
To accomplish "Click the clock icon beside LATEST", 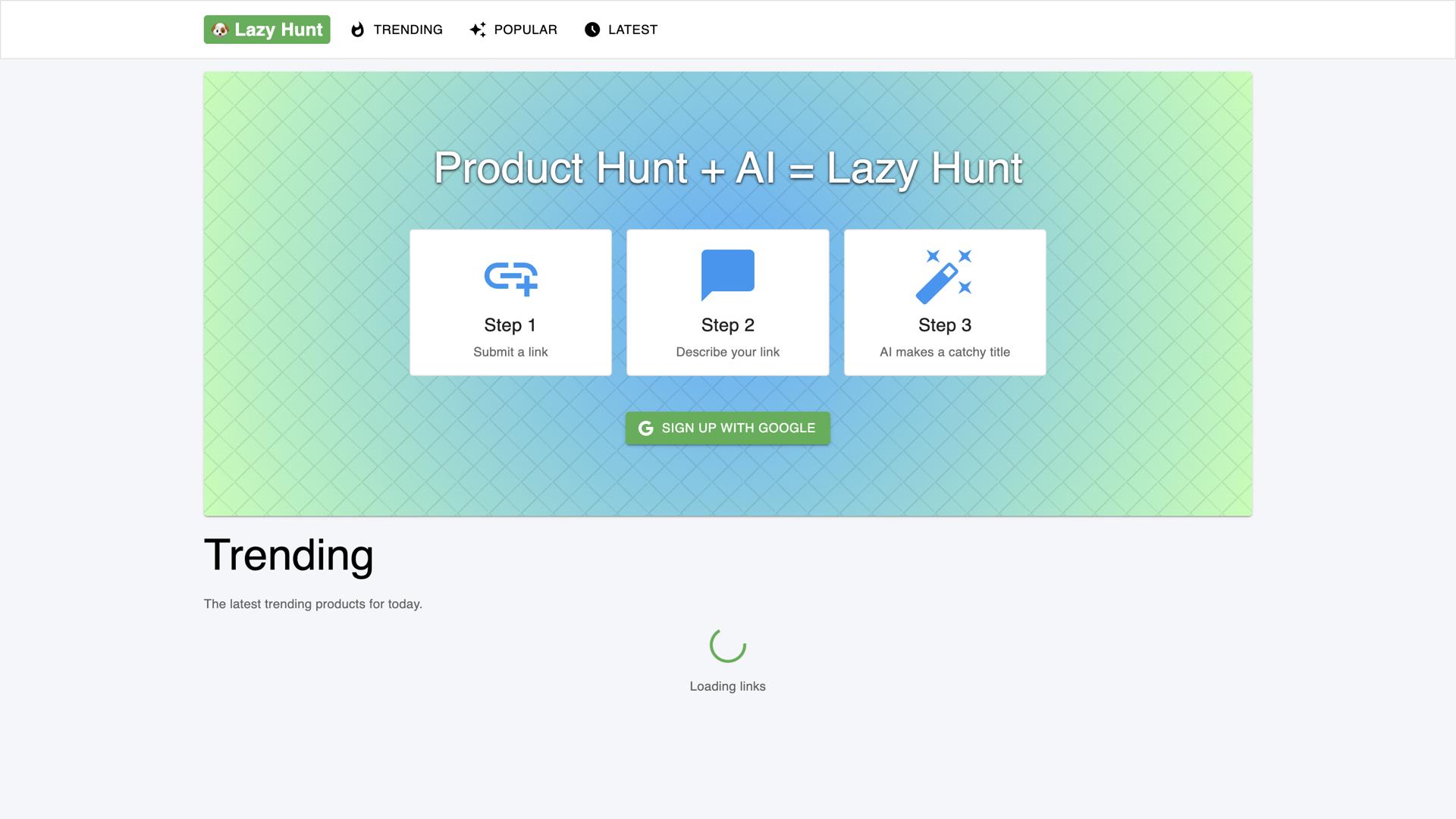I will pyautogui.click(x=591, y=30).
